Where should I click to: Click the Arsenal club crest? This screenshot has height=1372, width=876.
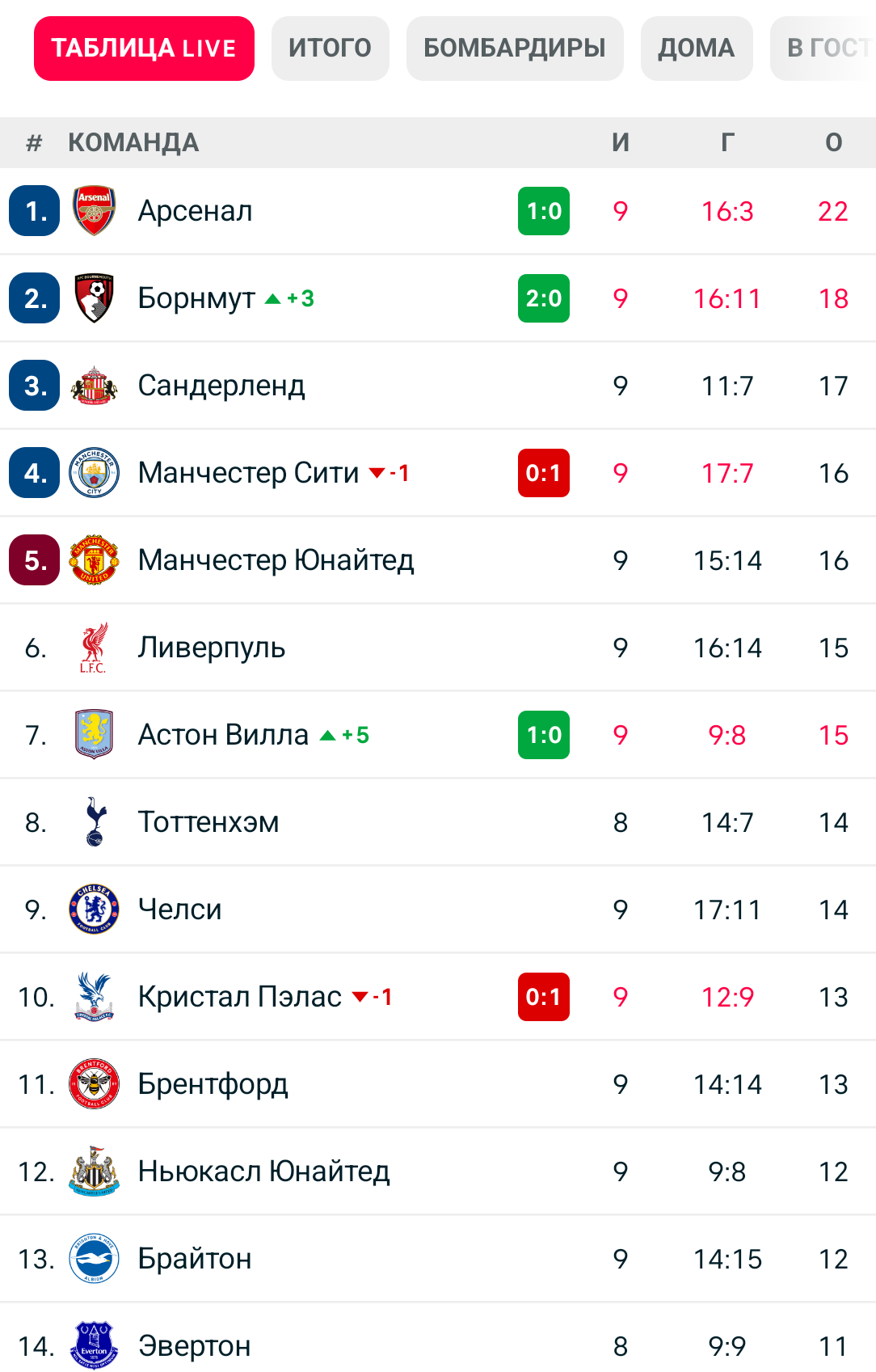coord(95,211)
